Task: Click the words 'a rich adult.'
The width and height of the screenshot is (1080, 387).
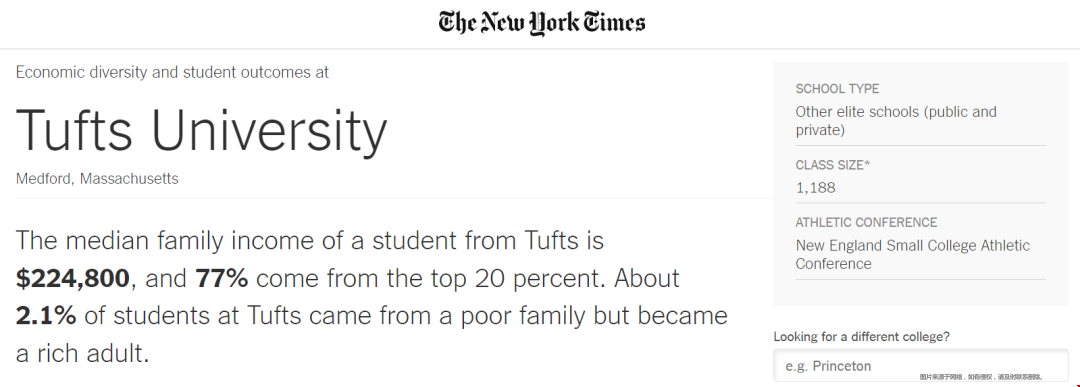Action: [83, 353]
